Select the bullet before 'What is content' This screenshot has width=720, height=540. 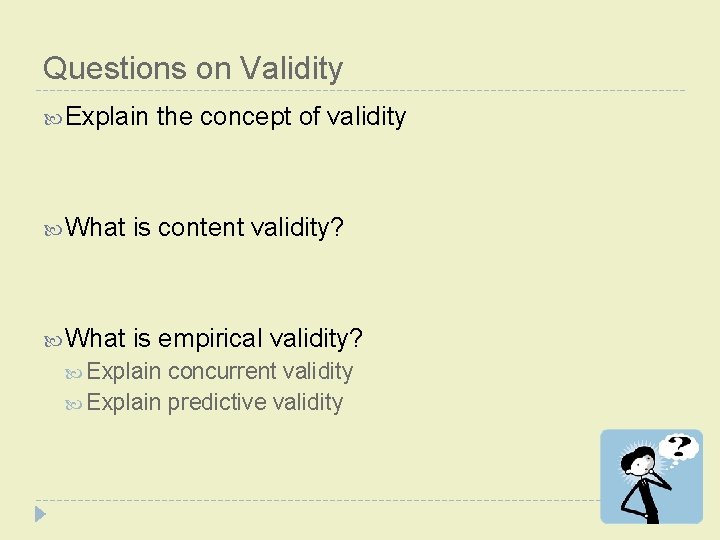(53, 229)
